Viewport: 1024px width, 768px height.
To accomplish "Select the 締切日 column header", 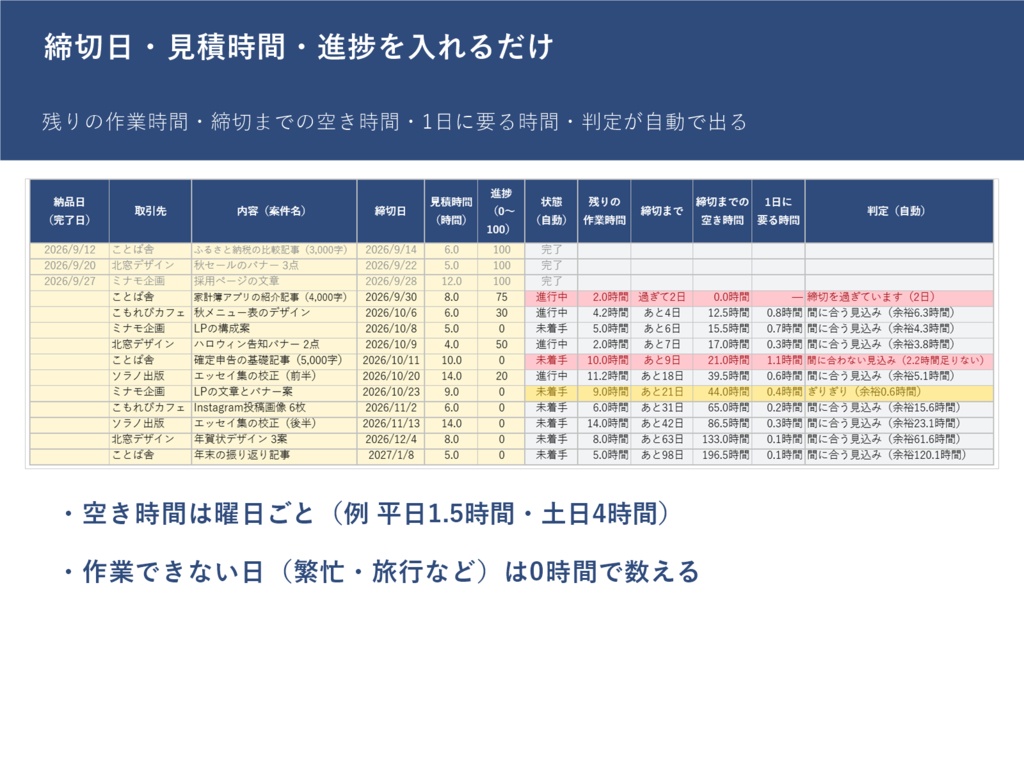I will [x=391, y=211].
